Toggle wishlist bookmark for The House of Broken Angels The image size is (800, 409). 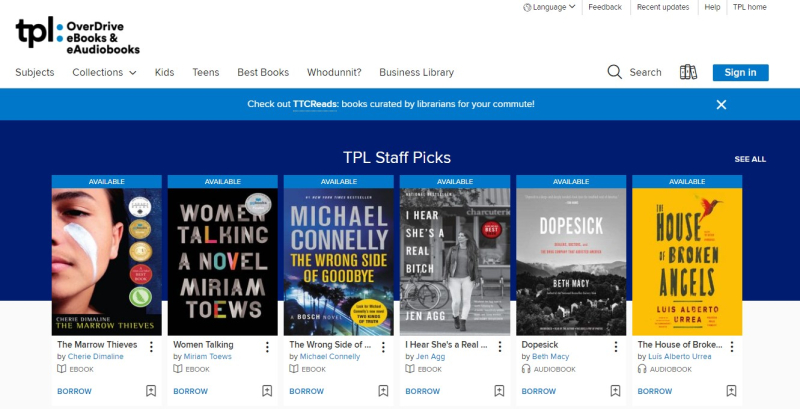pyautogui.click(x=731, y=391)
